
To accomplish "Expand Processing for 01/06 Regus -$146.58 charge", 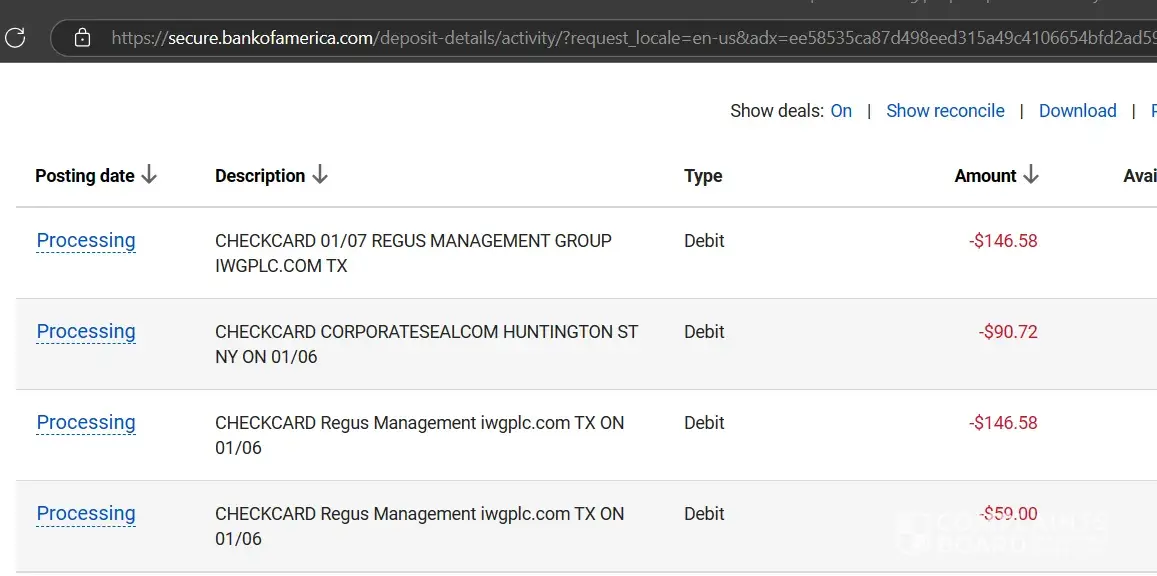I will tap(86, 423).
